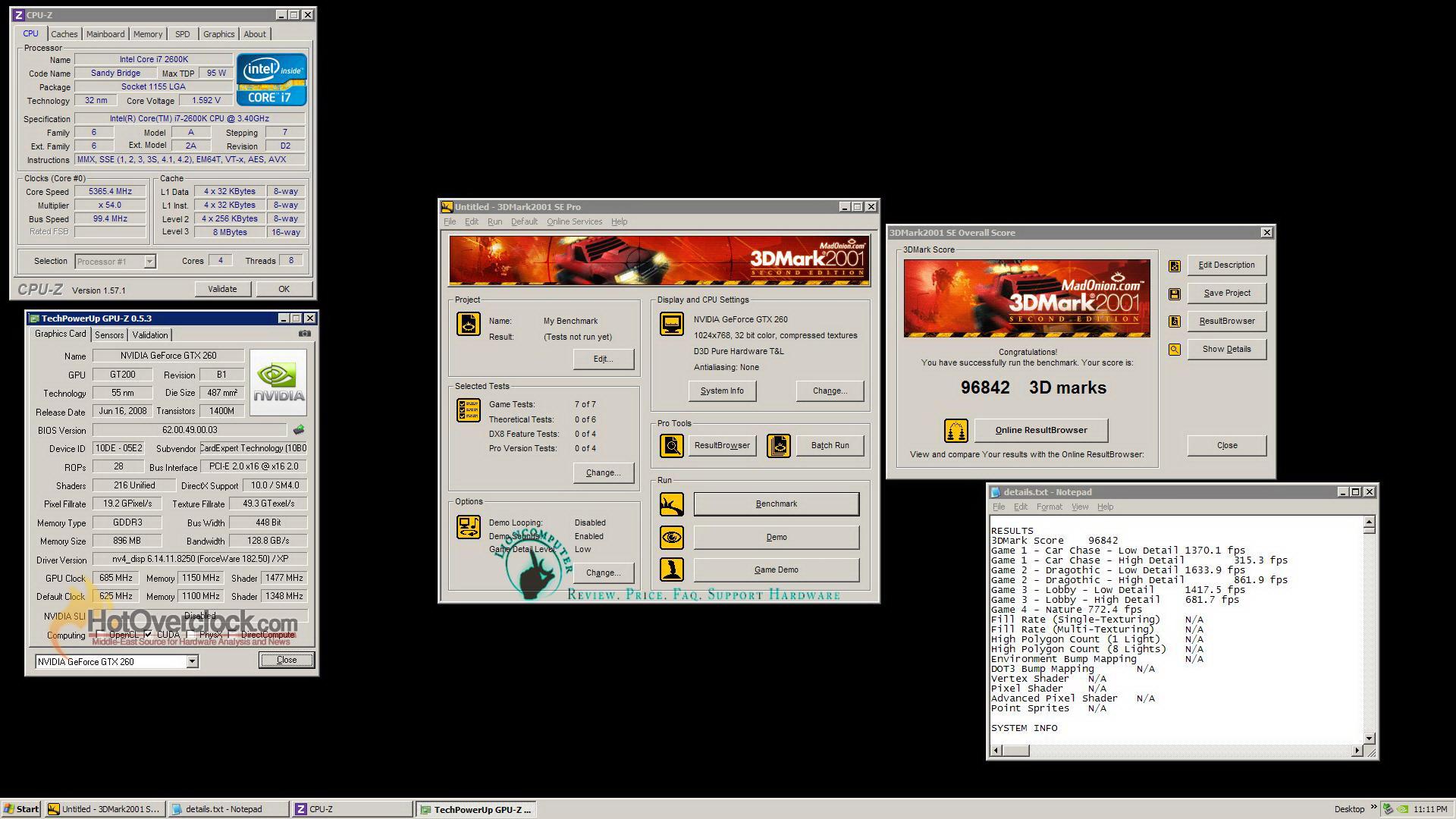Image resolution: width=1456 pixels, height=819 pixels.
Task: Open the Sensors tab in GPU-Z
Action: pyautogui.click(x=109, y=335)
